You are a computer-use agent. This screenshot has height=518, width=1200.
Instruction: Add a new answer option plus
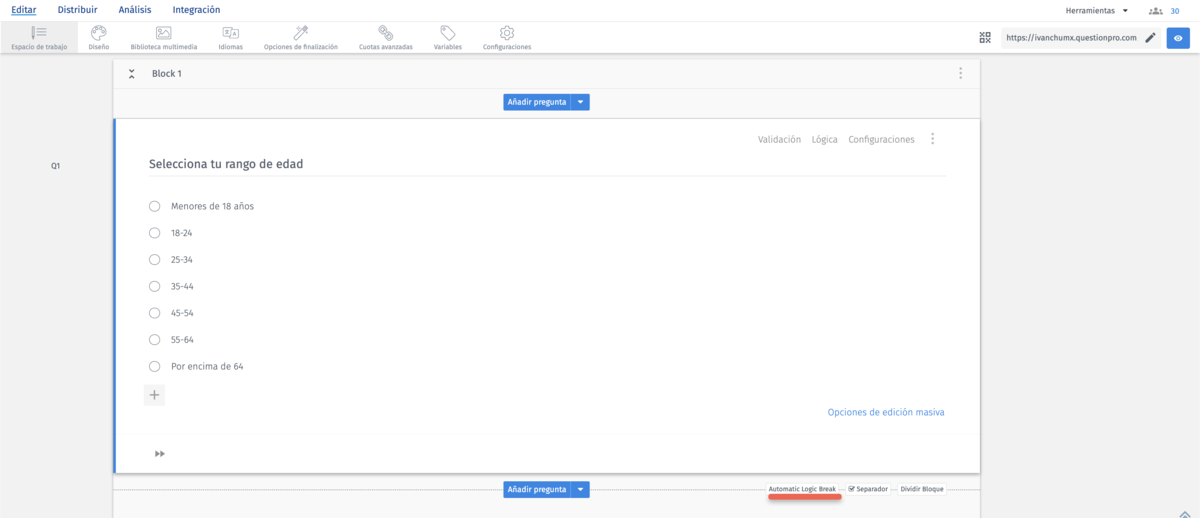(154, 395)
